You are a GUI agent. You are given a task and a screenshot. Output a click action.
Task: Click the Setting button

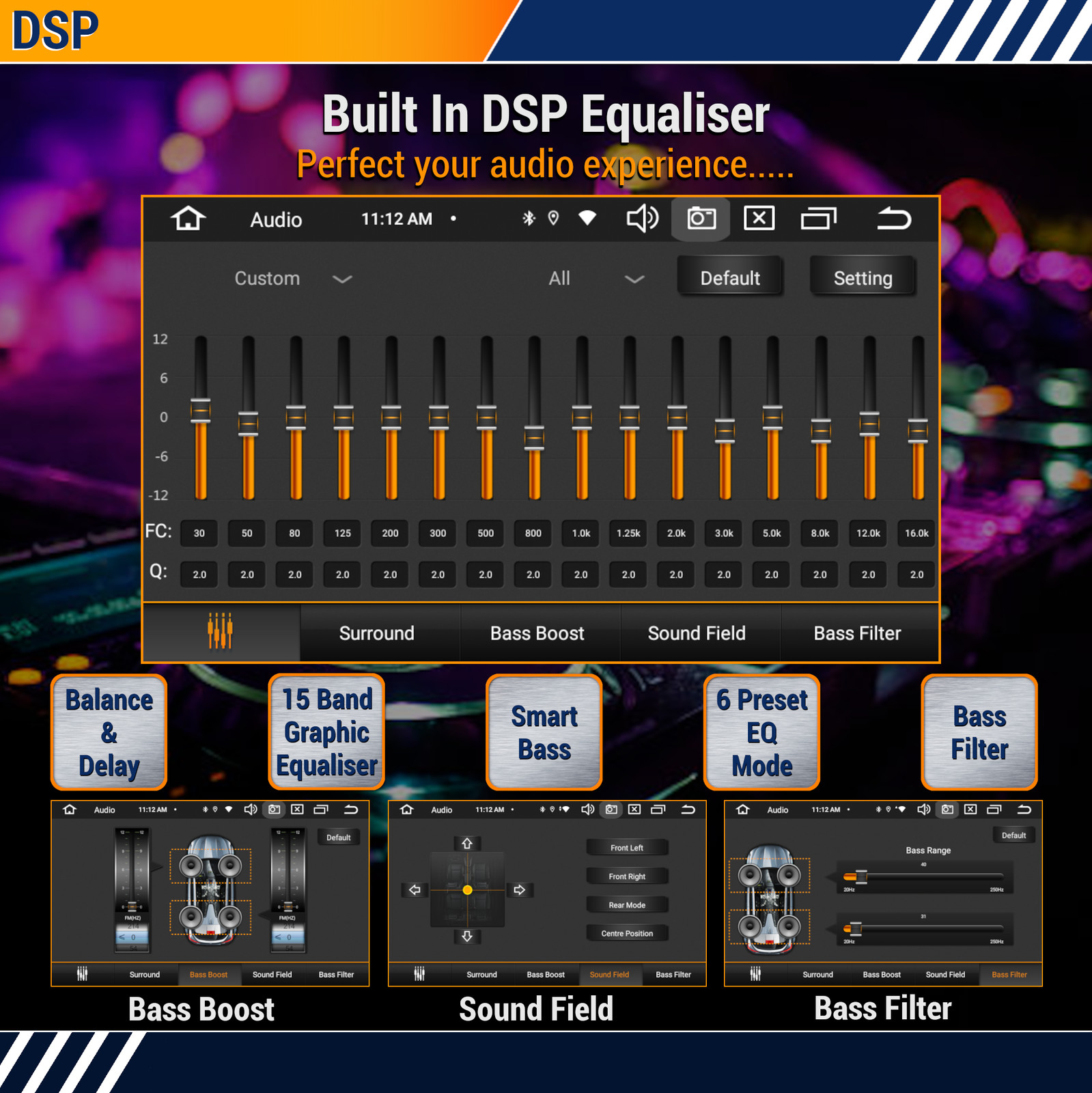863,277
